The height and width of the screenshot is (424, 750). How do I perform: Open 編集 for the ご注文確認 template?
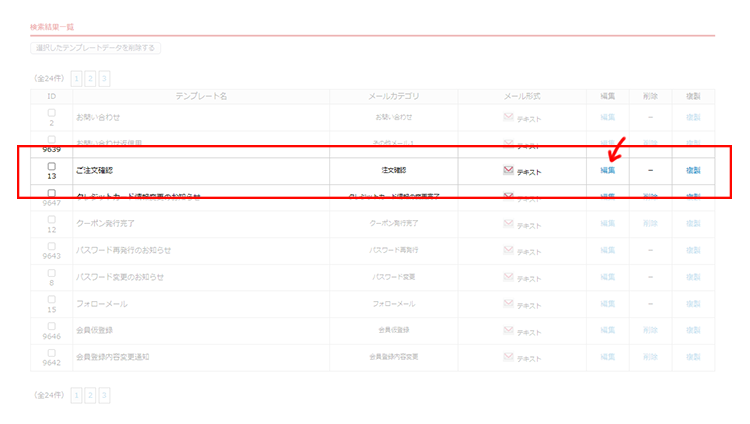(x=607, y=170)
